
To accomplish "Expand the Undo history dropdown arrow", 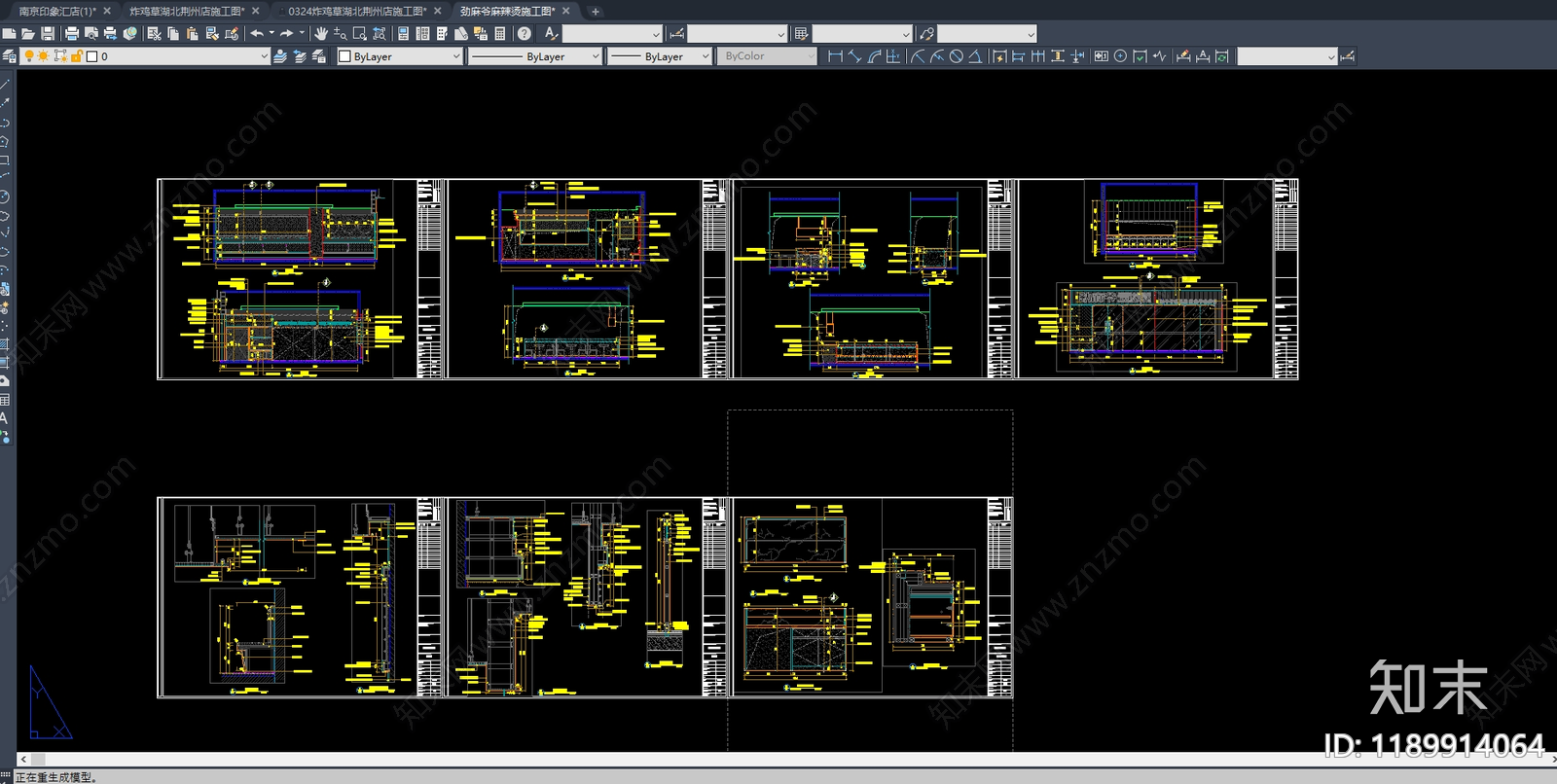I will pos(272,33).
